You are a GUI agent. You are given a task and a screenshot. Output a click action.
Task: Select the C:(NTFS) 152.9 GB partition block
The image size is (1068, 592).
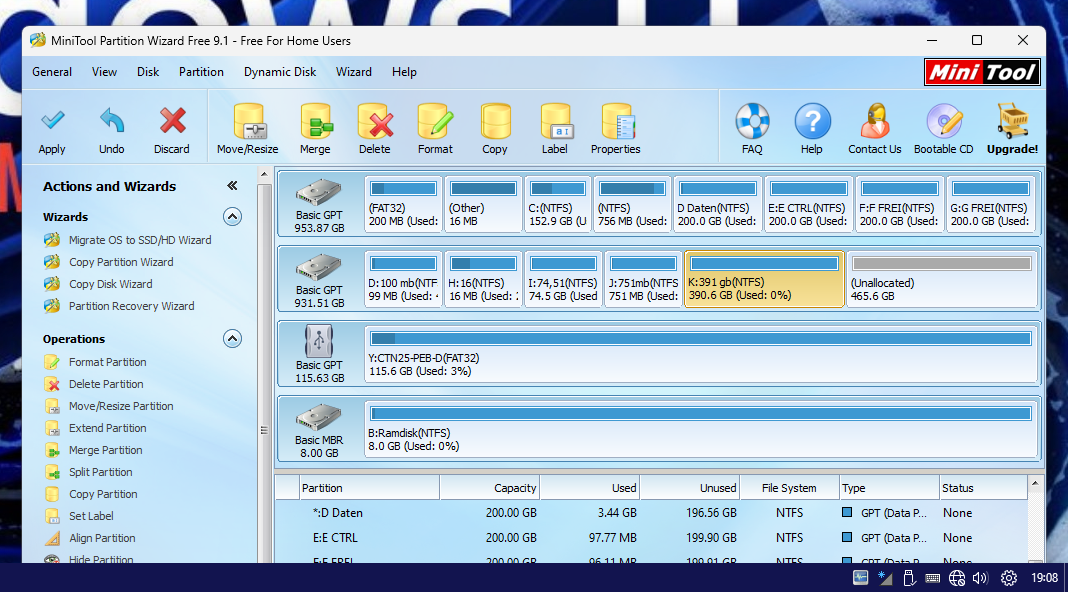pyautogui.click(x=558, y=204)
